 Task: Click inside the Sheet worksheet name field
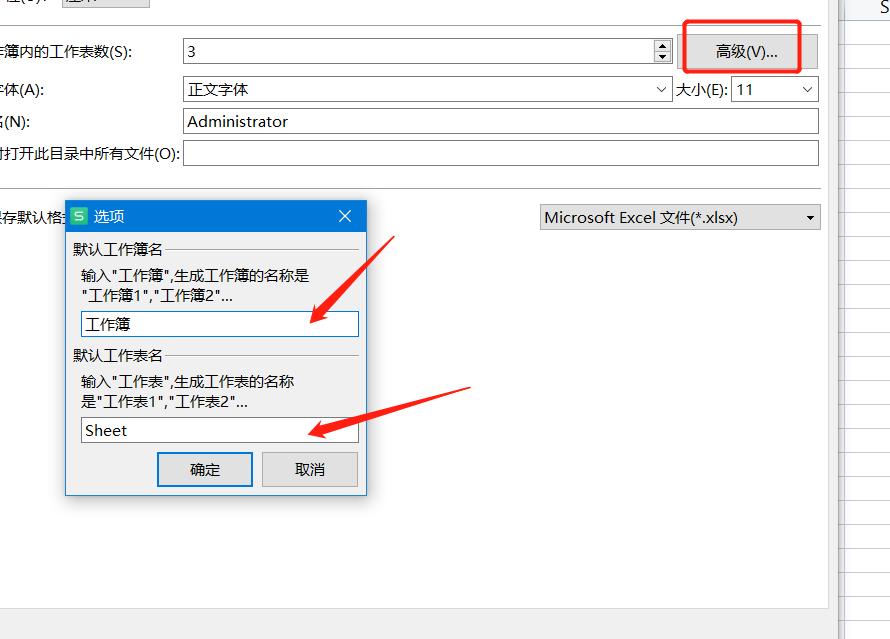[220, 430]
